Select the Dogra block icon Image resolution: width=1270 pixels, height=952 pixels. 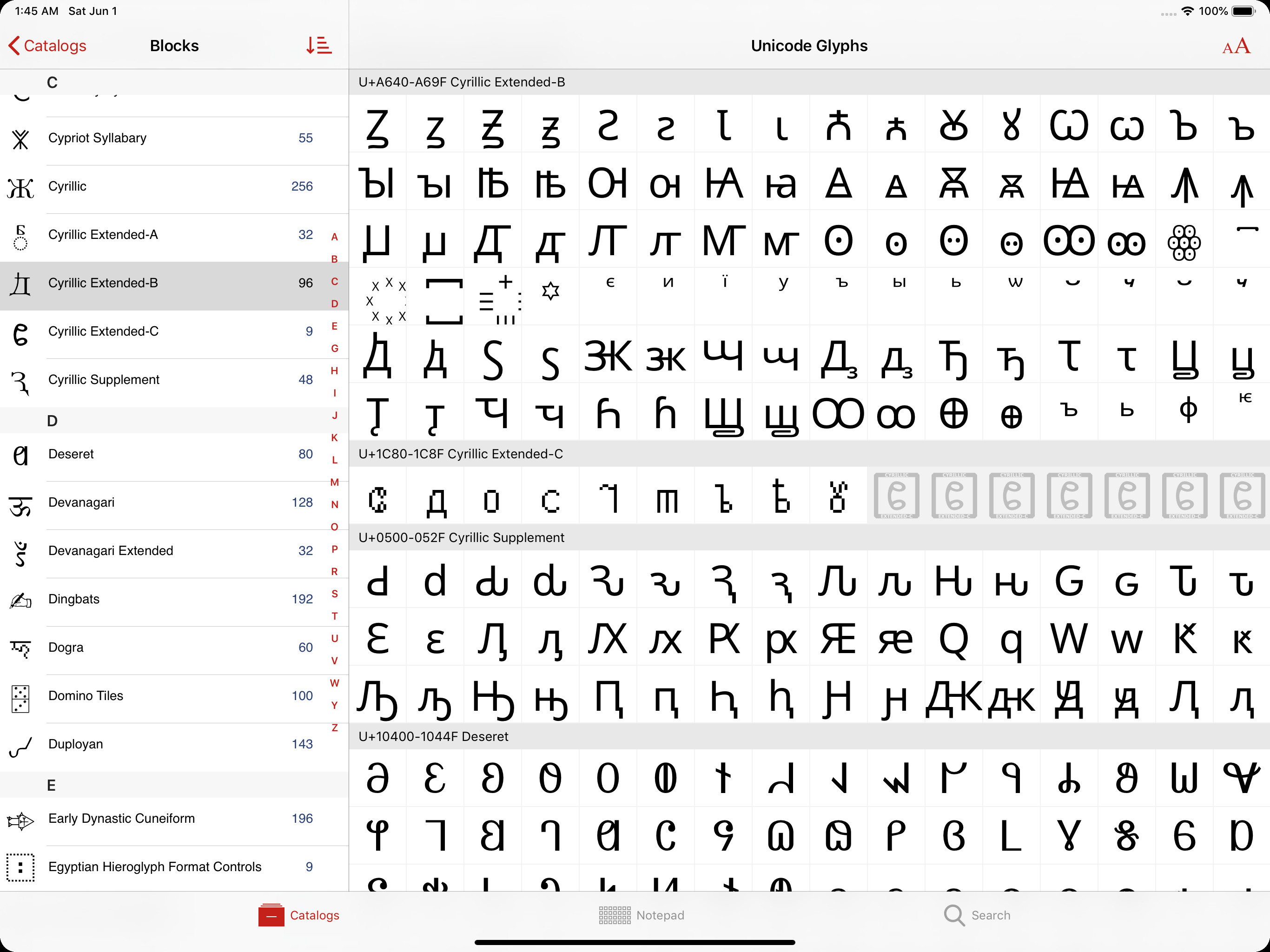pyautogui.click(x=20, y=649)
